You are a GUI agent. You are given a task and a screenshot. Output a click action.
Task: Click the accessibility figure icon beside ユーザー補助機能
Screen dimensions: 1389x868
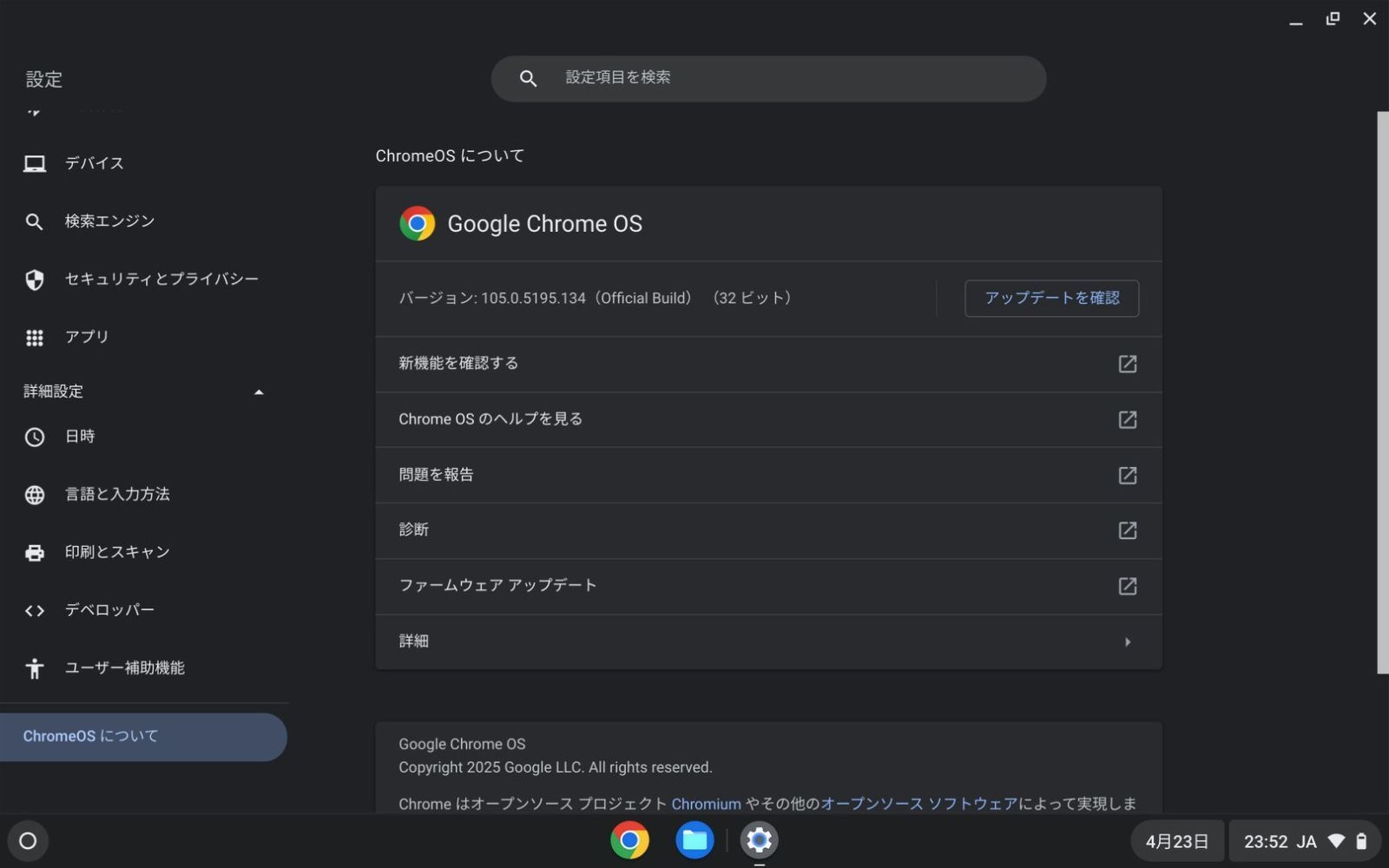pyautogui.click(x=35, y=668)
